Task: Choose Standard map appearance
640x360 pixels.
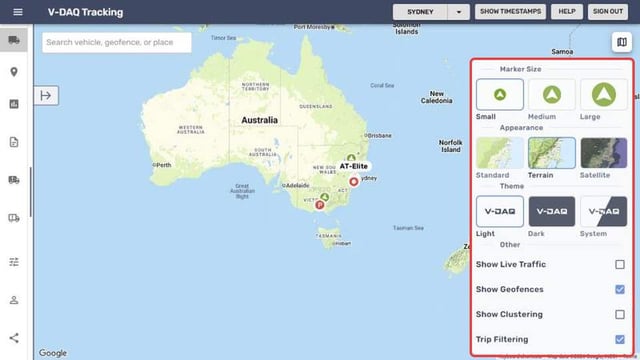Action: point(500,153)
